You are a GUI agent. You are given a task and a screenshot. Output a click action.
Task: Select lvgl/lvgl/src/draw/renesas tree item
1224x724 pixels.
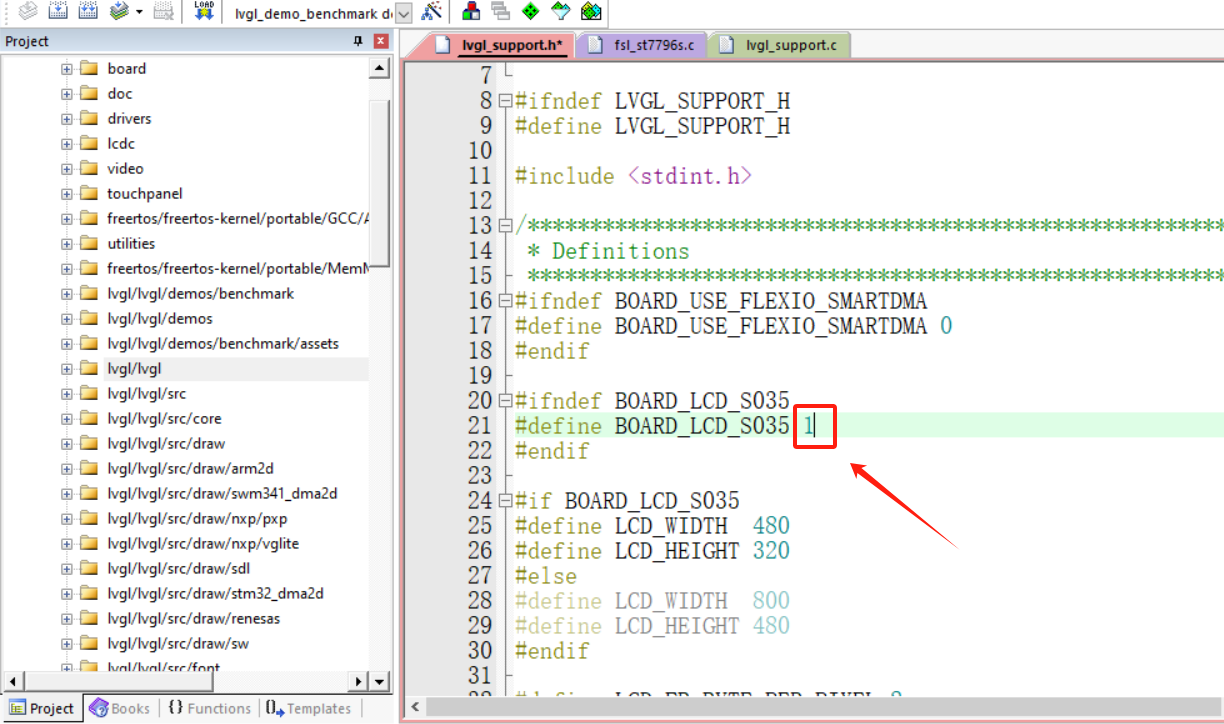point(193,619)
